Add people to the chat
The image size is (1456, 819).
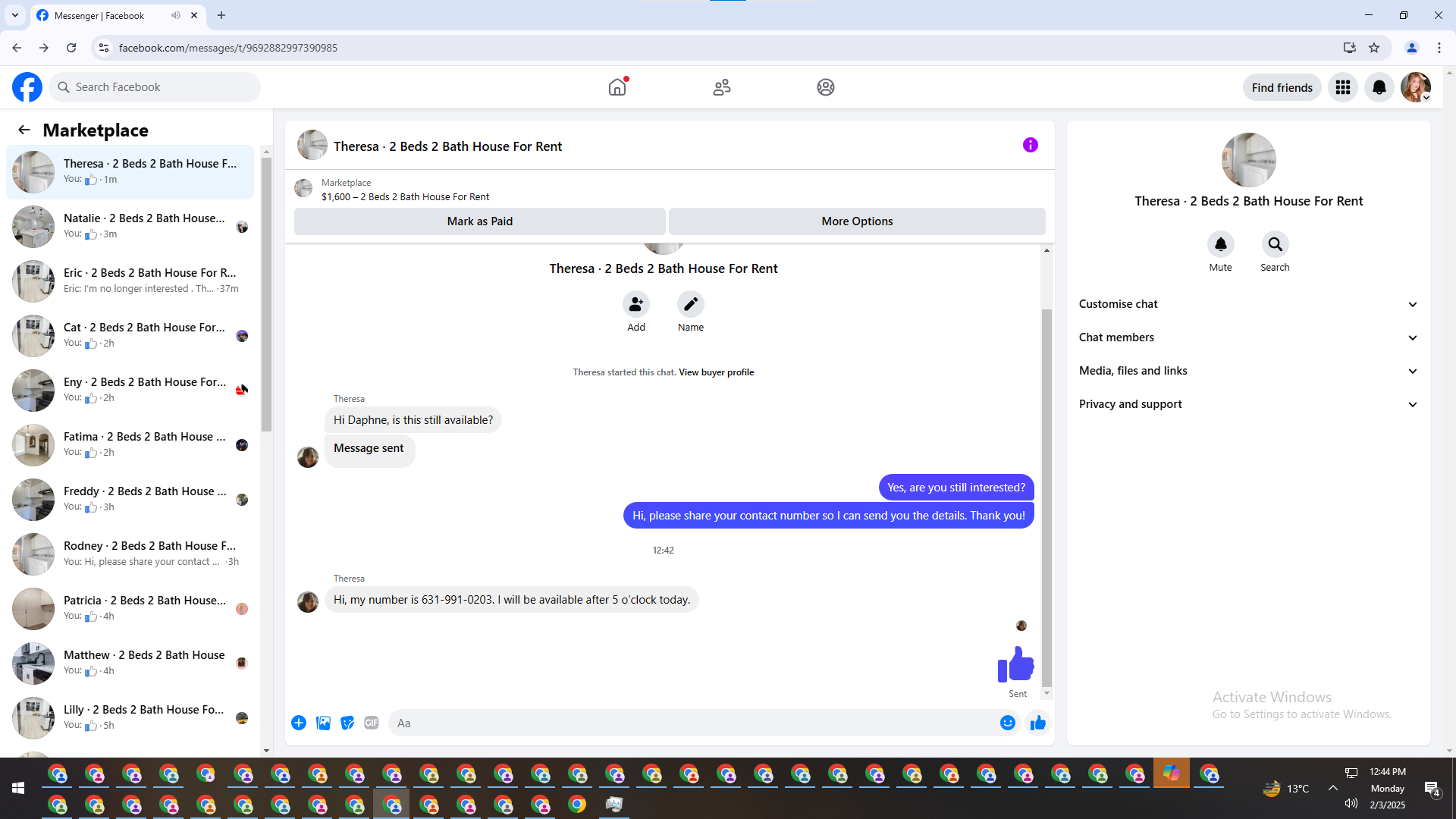(636, 304)
